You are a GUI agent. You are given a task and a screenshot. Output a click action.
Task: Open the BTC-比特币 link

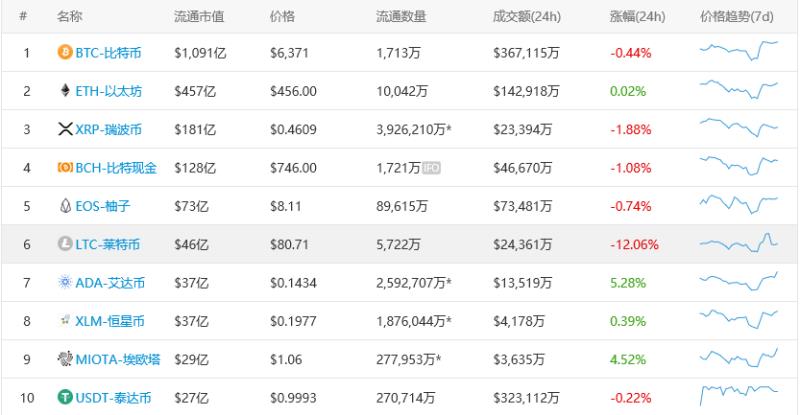click(108, 53)
